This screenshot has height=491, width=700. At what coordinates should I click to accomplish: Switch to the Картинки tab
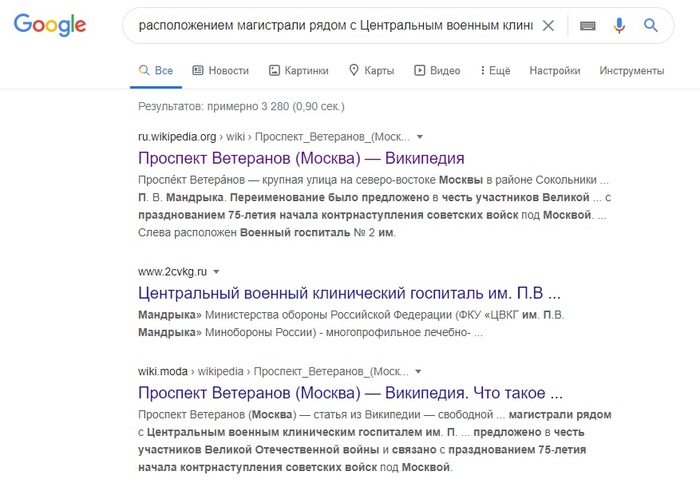(x=299, y=71)
